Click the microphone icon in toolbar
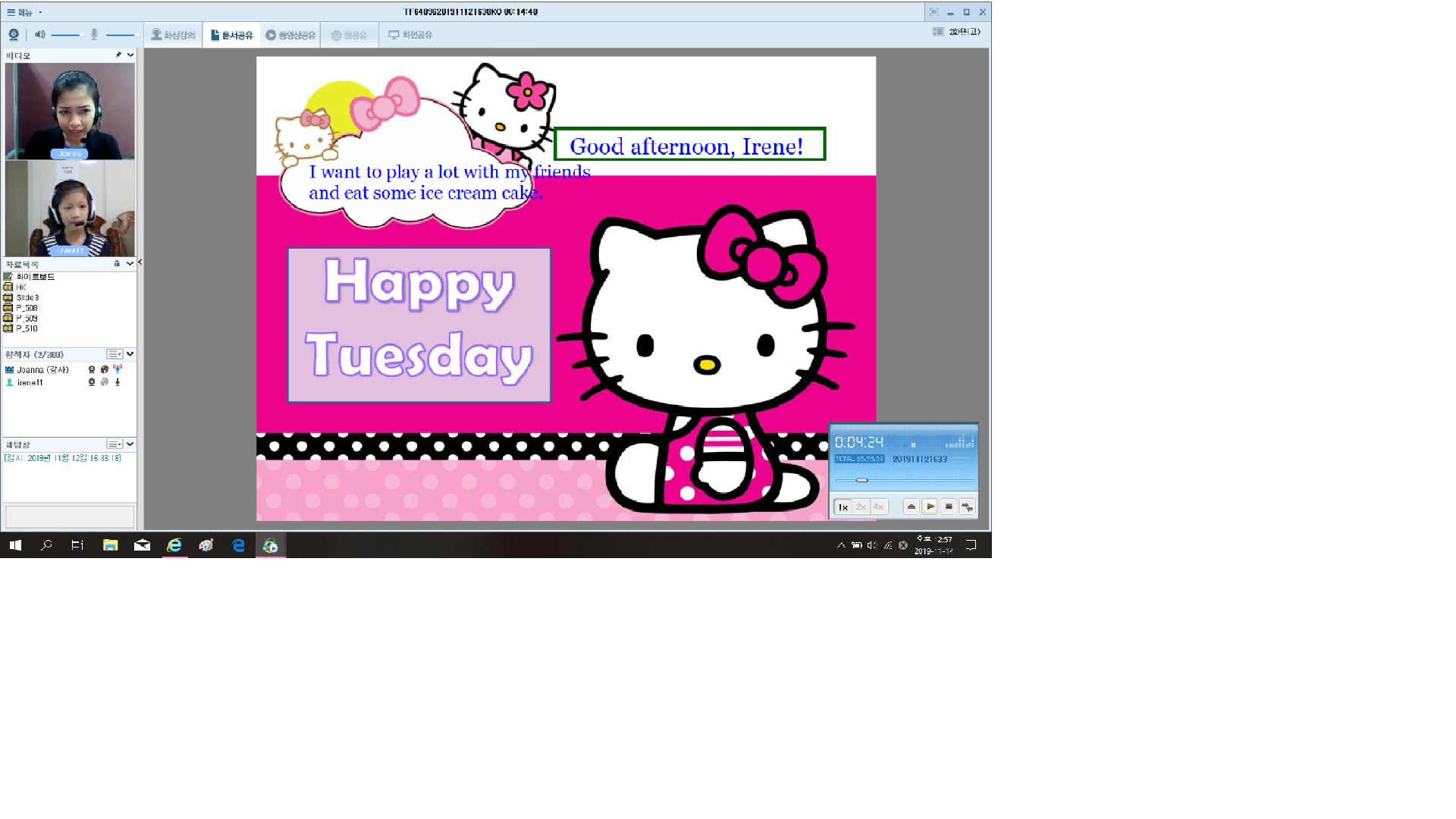This screenshot has width=1456, height=819. (x=94, y=35)
